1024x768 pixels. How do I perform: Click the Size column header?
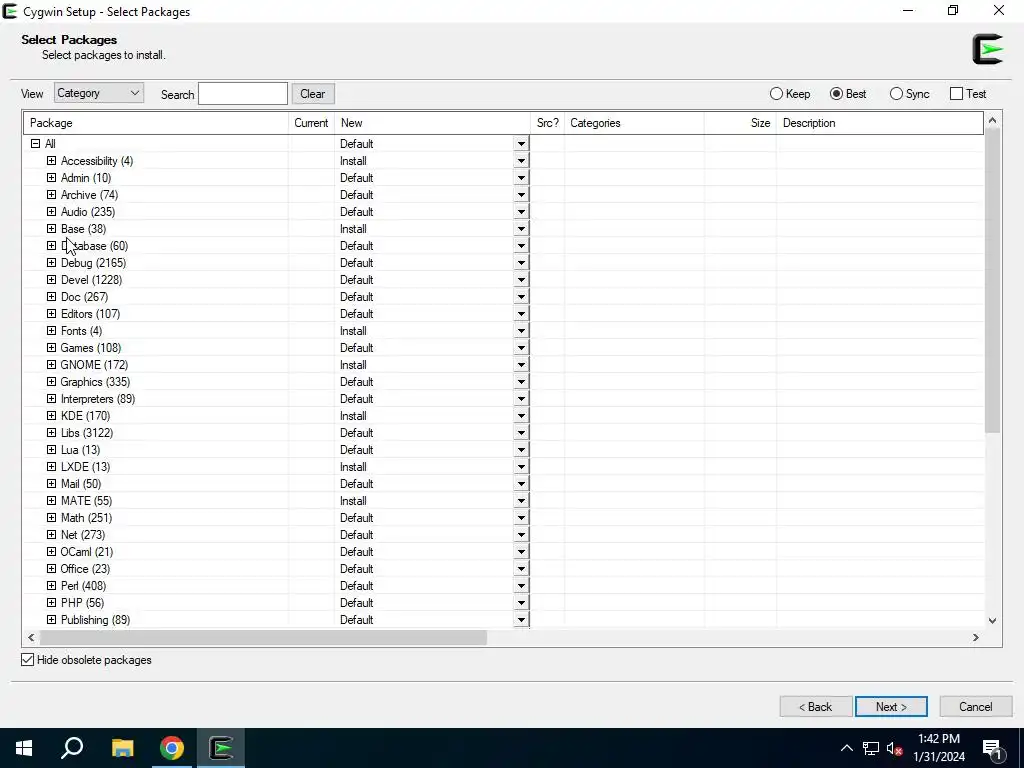741,123
